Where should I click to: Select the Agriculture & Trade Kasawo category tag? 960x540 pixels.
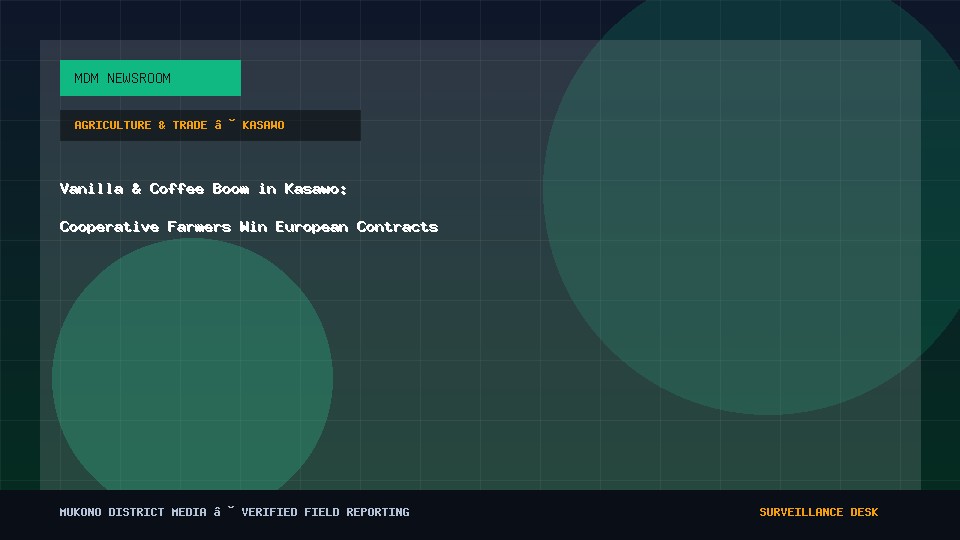[210, 125]
